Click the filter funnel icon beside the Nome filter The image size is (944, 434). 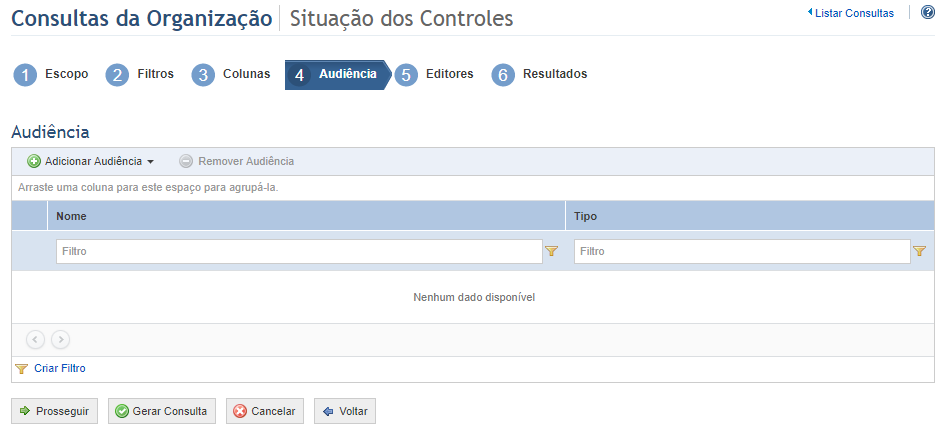551,251
